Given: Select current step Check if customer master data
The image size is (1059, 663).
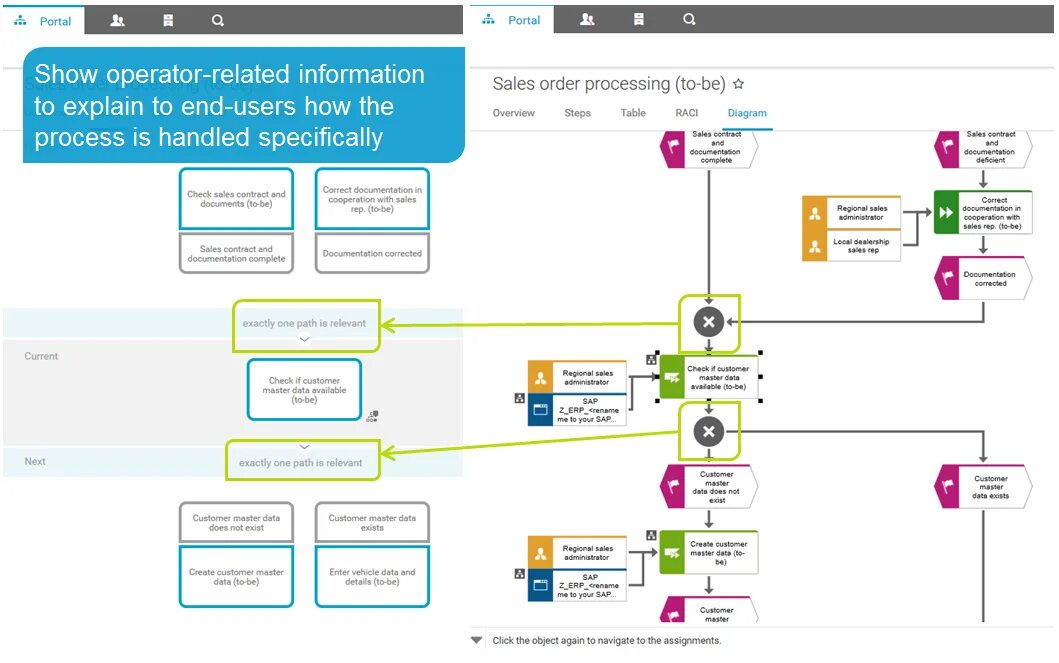Looking at the screenshot, I should (x=305, y=390).
